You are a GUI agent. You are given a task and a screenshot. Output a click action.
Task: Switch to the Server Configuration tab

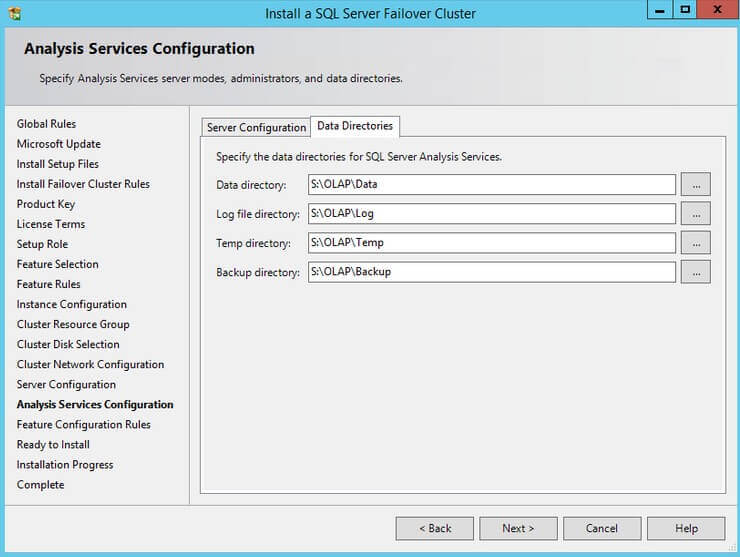(256, 128)
